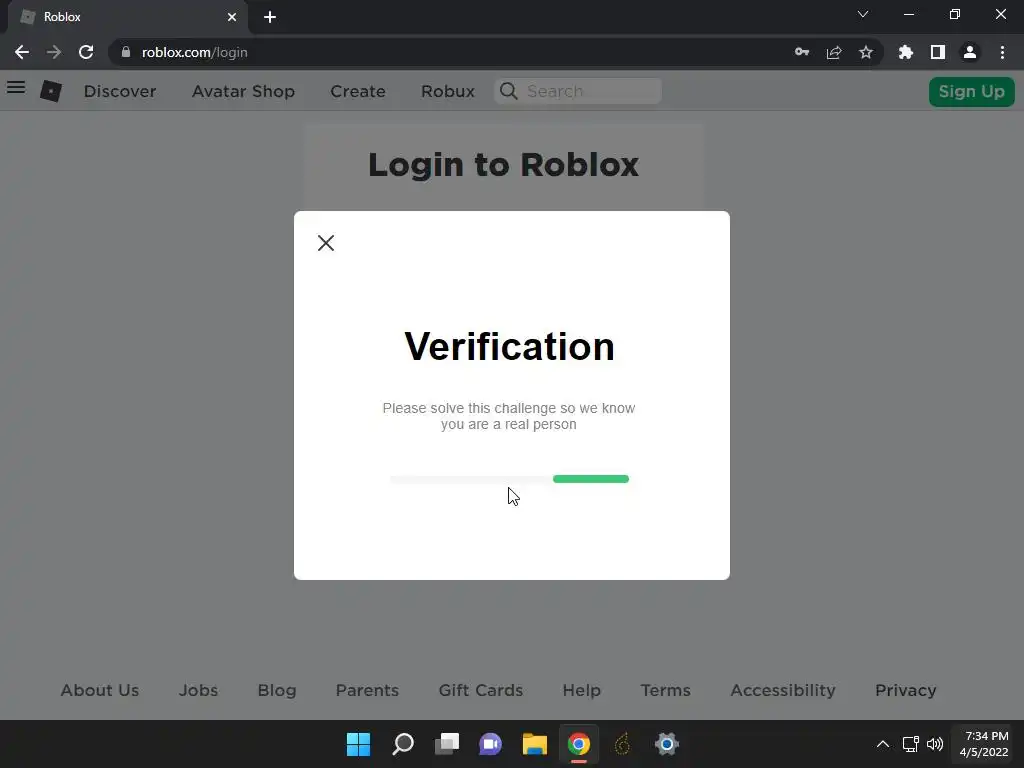Open the Gift Cards footer link
1024x768 pixels.
pyautogui.click(x=481, y=690)
